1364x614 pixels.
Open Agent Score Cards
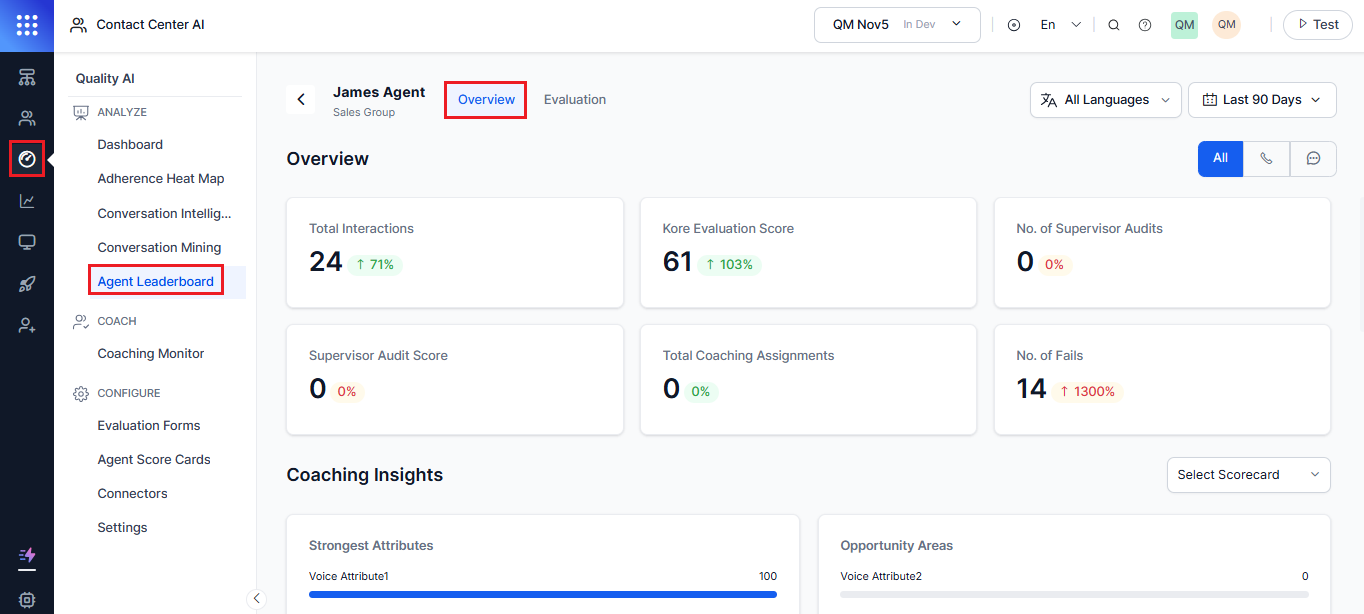(154, 460)
